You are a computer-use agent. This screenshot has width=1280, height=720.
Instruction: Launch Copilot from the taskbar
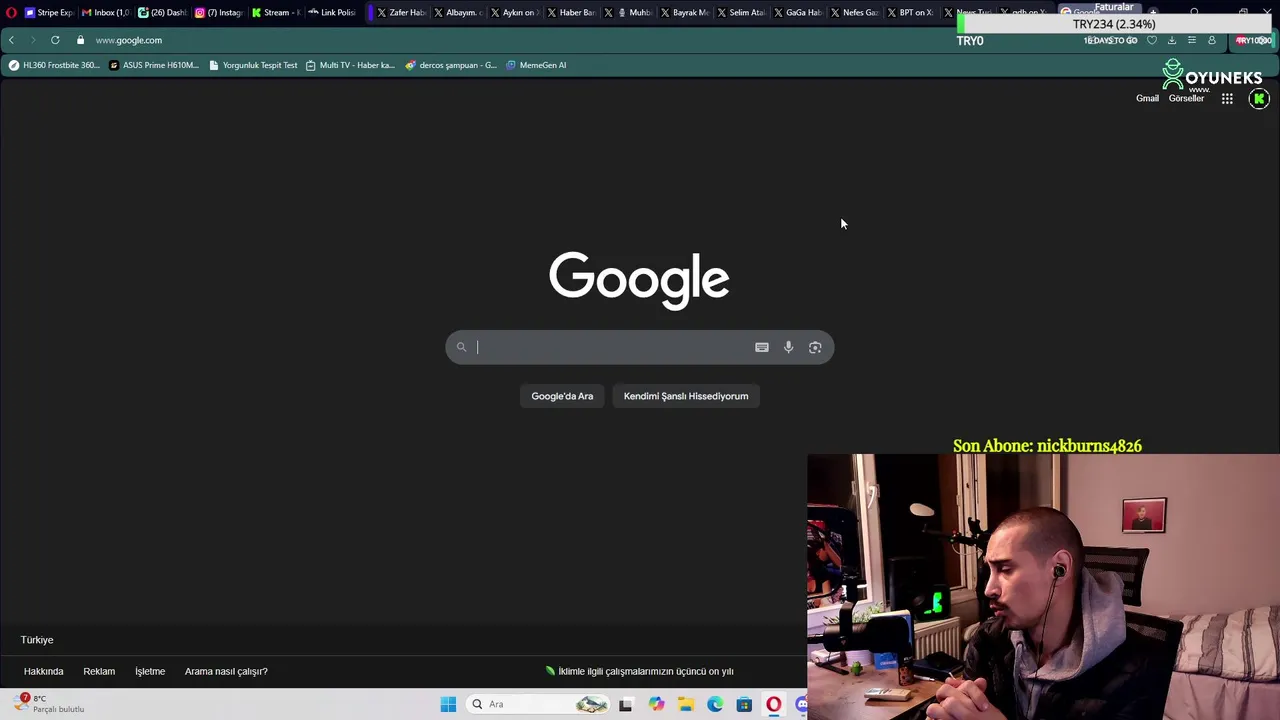656,704
